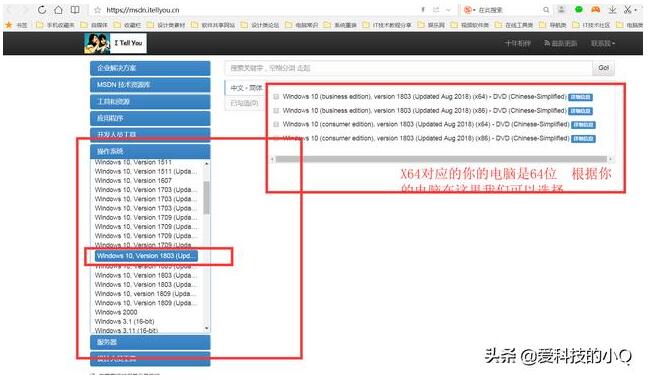649x380 pixels.
Task: Open the 电脑常识 bookmarks folder
Action: tap(302, 25)
